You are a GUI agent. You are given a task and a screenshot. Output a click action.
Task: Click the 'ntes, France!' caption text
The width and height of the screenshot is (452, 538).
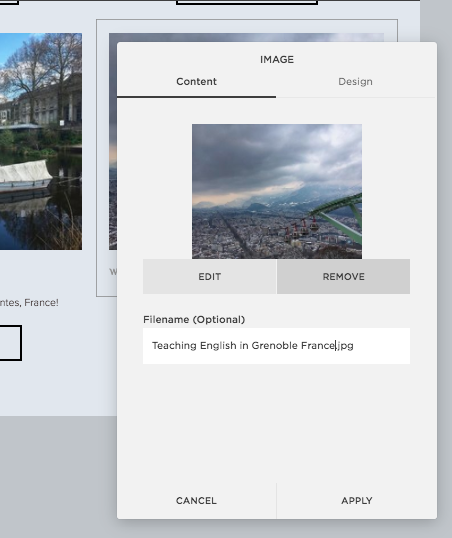29,303
